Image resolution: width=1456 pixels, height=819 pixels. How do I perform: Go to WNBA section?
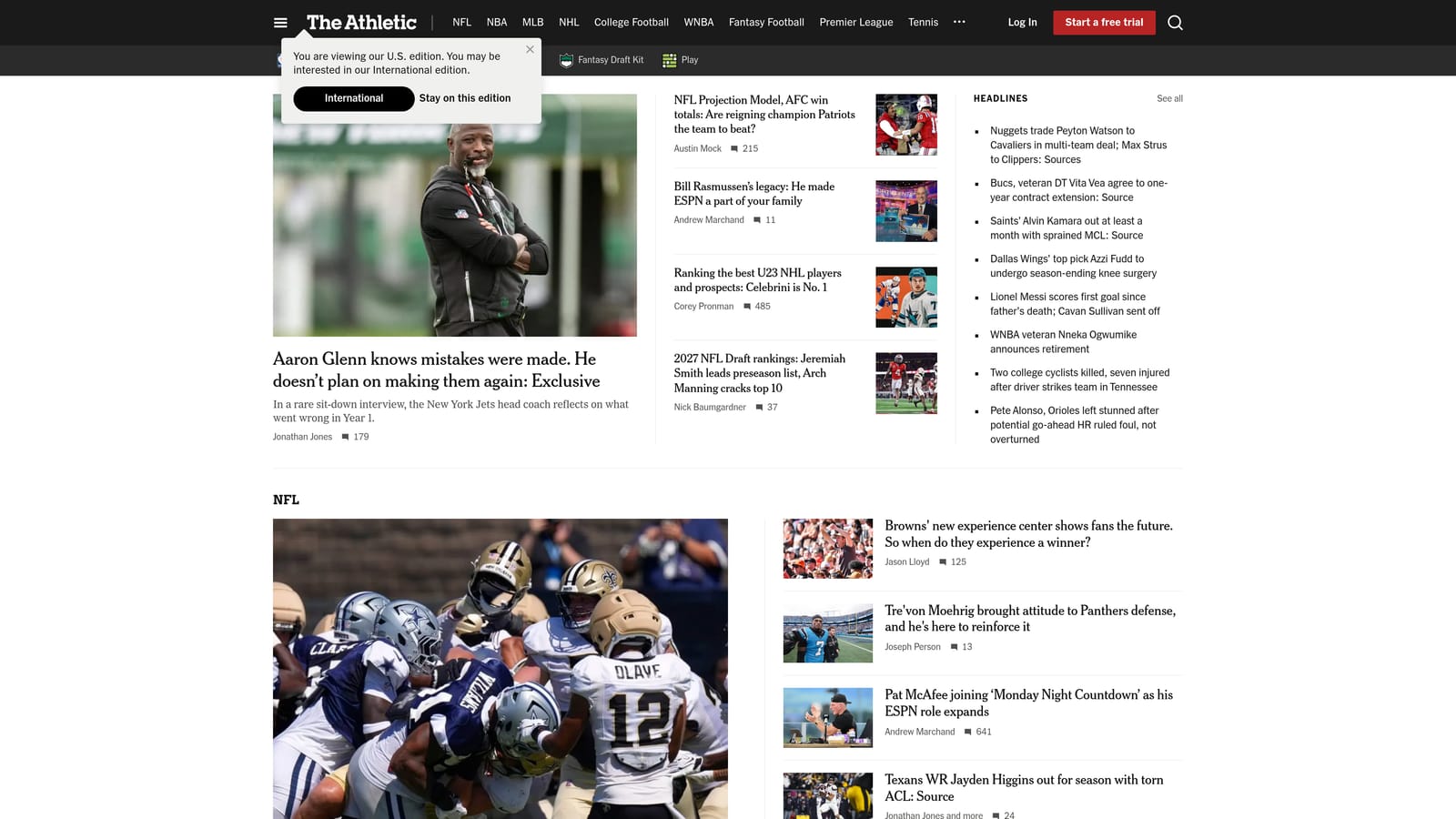(x=699, y=22)
